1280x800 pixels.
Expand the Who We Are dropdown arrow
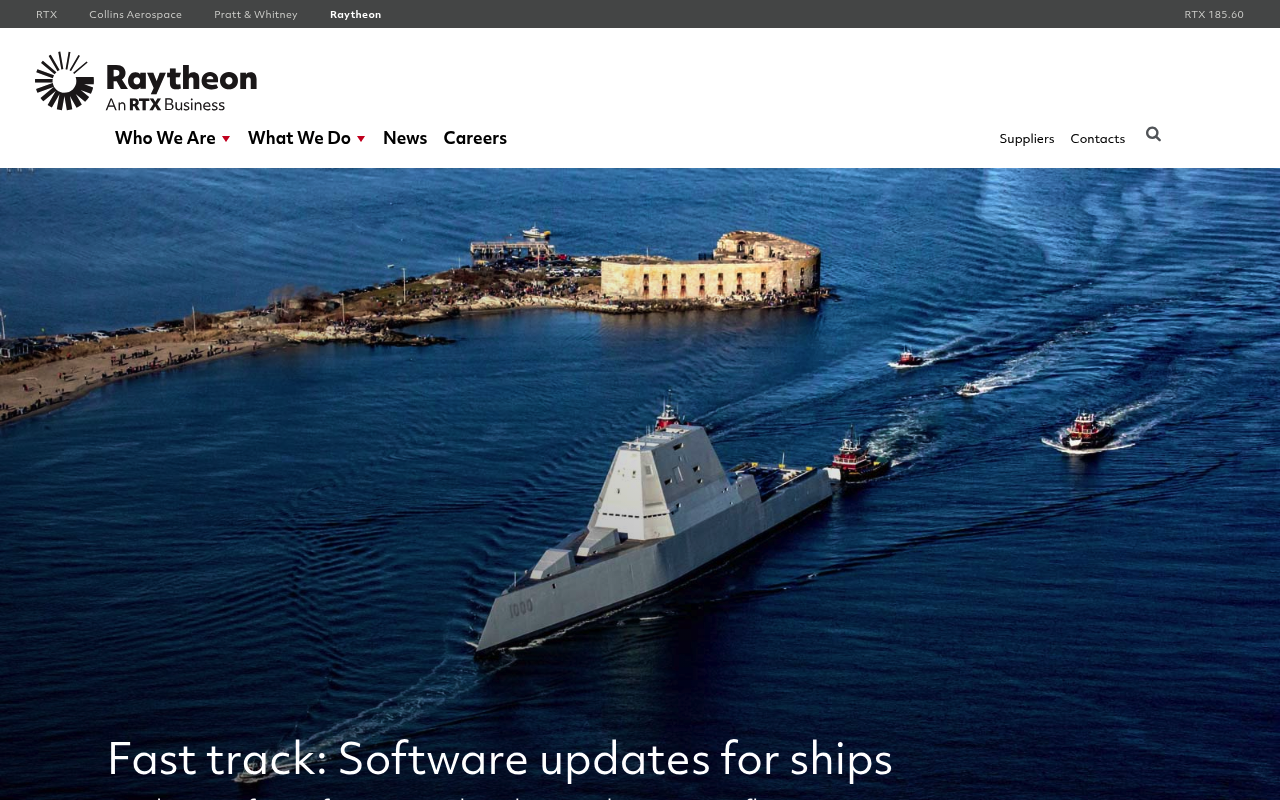click(x=226, y=139)
